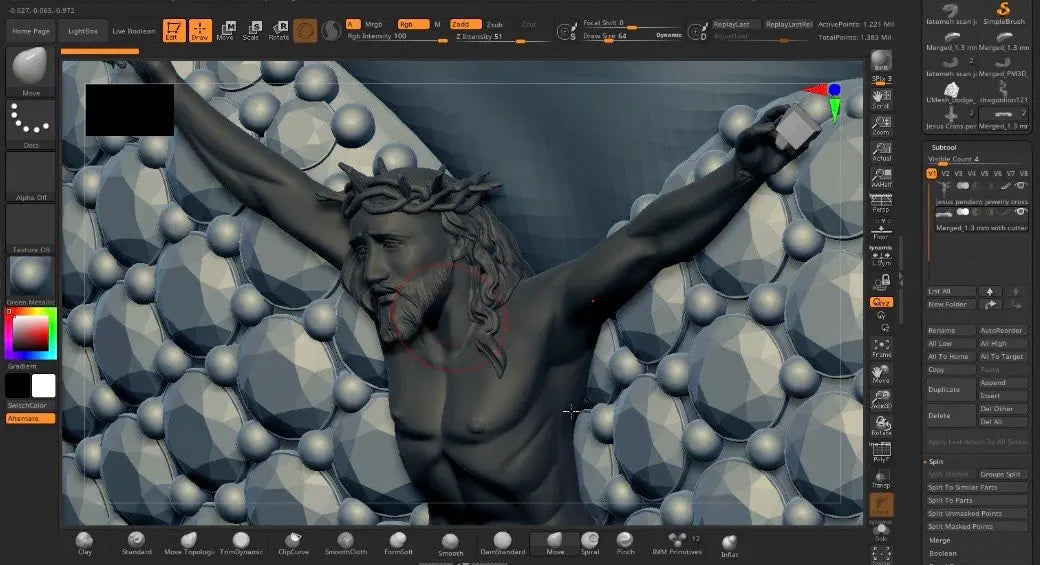Click the Actual size icon
This screenshot has width=1040, height=565.
coord(881,152)
